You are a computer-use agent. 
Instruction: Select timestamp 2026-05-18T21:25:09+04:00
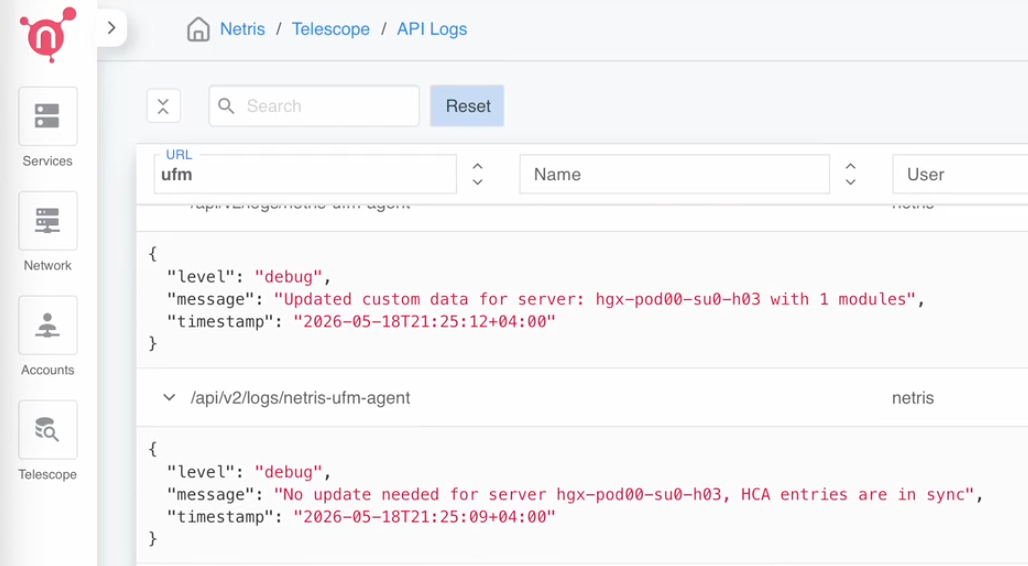click(x=424, y=517)
